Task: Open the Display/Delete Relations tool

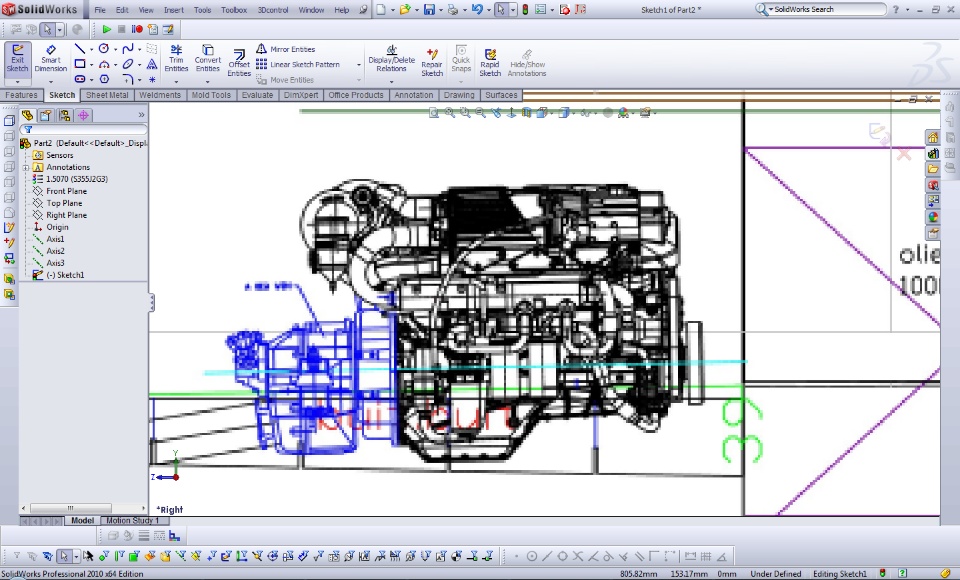Action: (391, 58)
